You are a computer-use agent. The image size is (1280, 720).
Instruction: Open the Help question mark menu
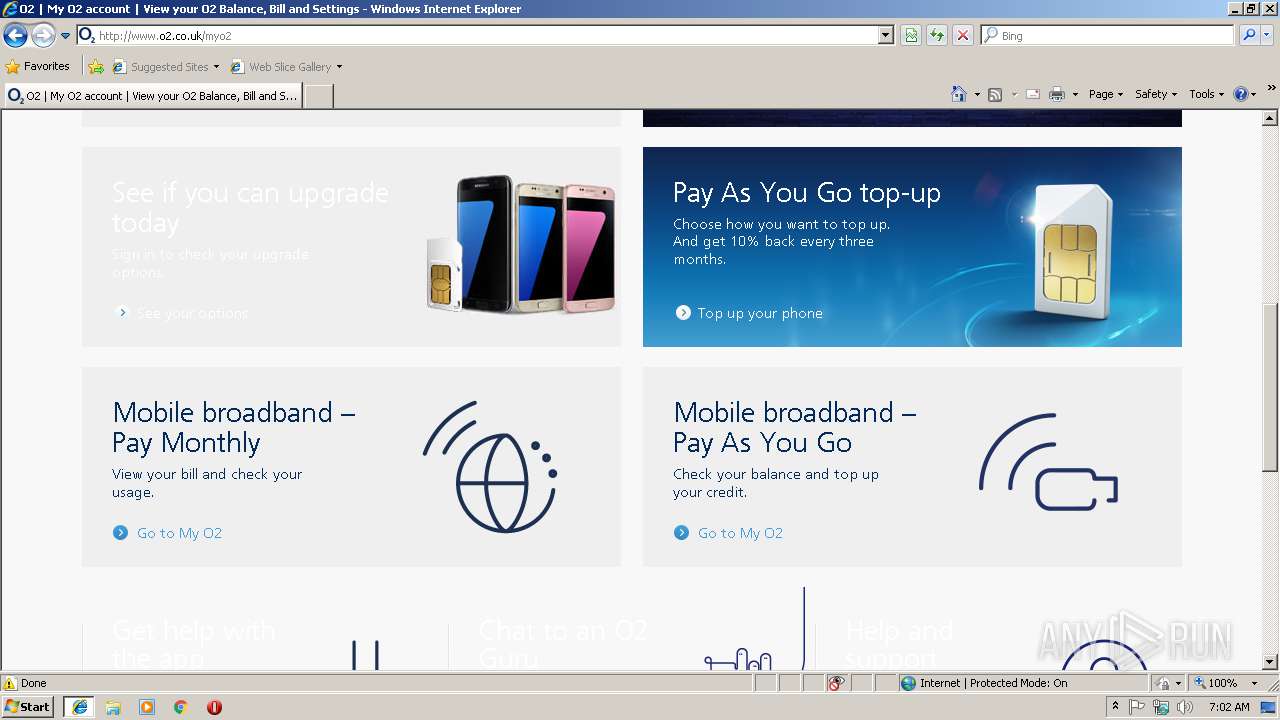1244,94
